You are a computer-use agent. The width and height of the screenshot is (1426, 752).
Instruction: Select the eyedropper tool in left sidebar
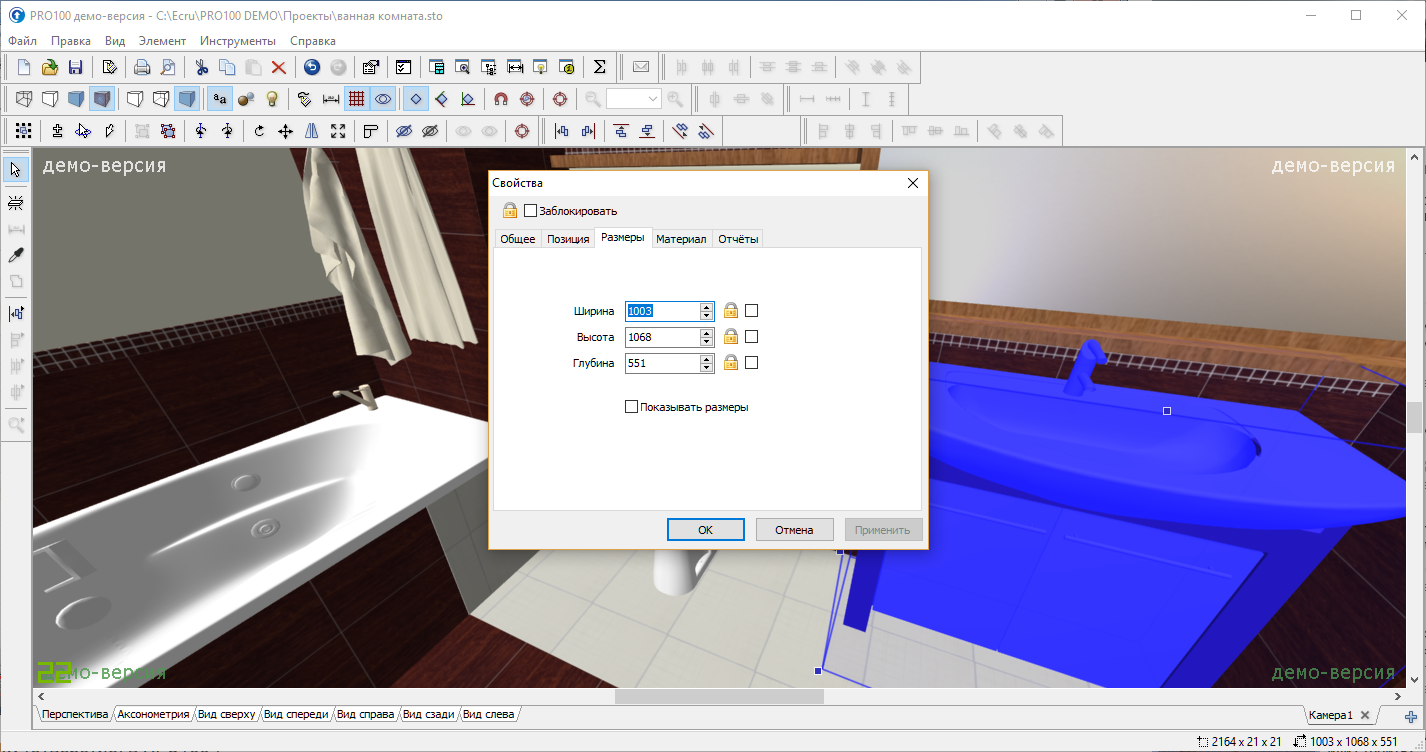(16, 255)
